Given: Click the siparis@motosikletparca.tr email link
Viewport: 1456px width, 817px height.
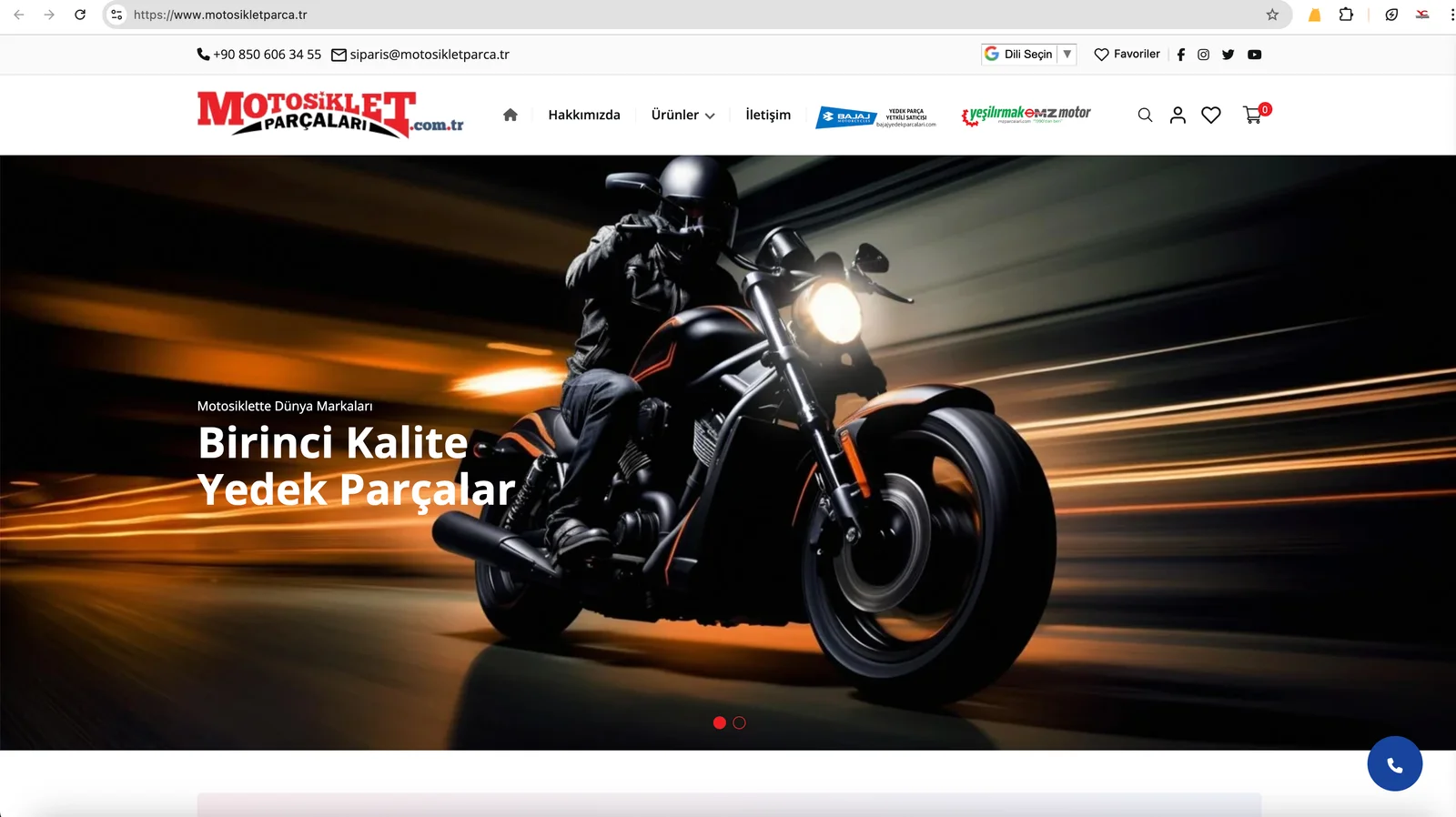Looking at the screenshot, I should 429,55.
